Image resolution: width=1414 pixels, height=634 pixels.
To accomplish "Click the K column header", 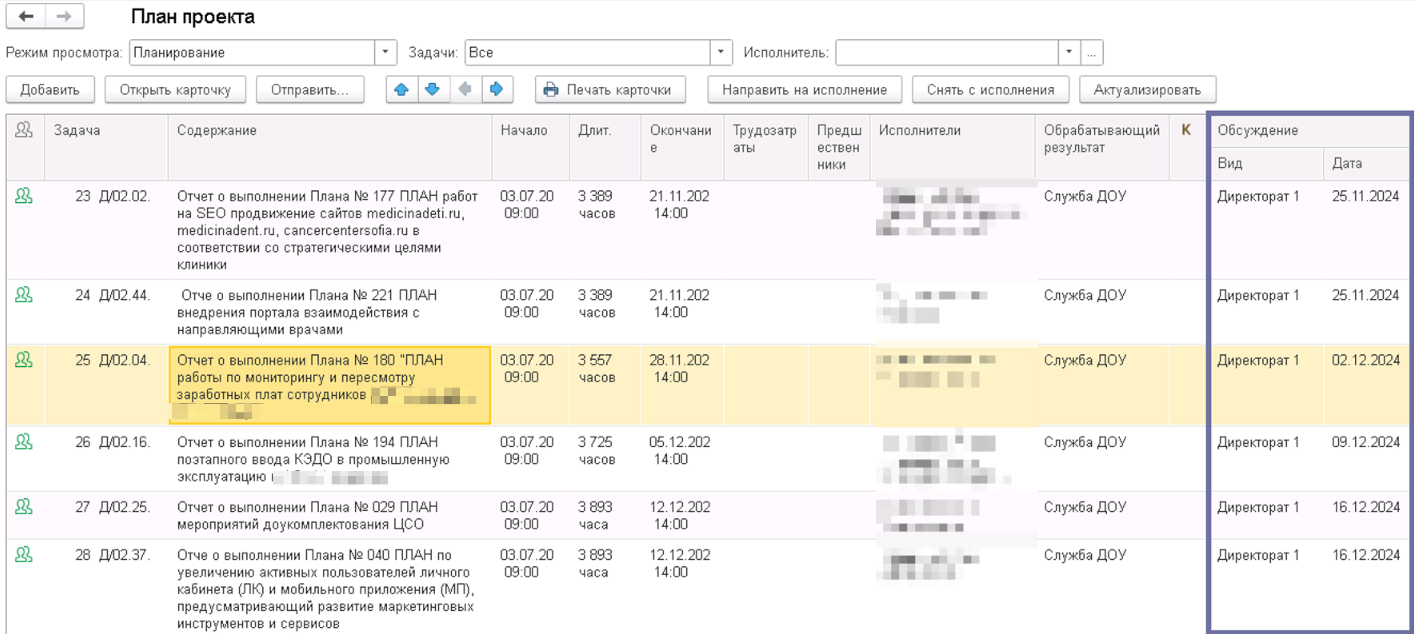I will [1187, 147].
